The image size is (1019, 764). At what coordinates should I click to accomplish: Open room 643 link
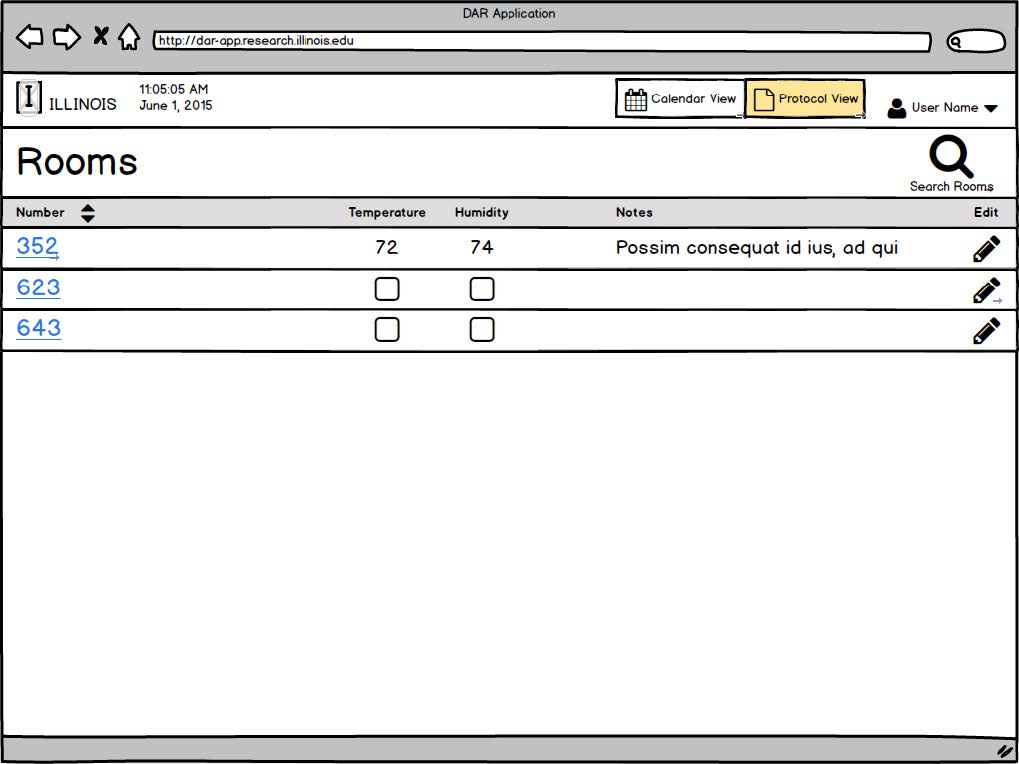[38, 328]
